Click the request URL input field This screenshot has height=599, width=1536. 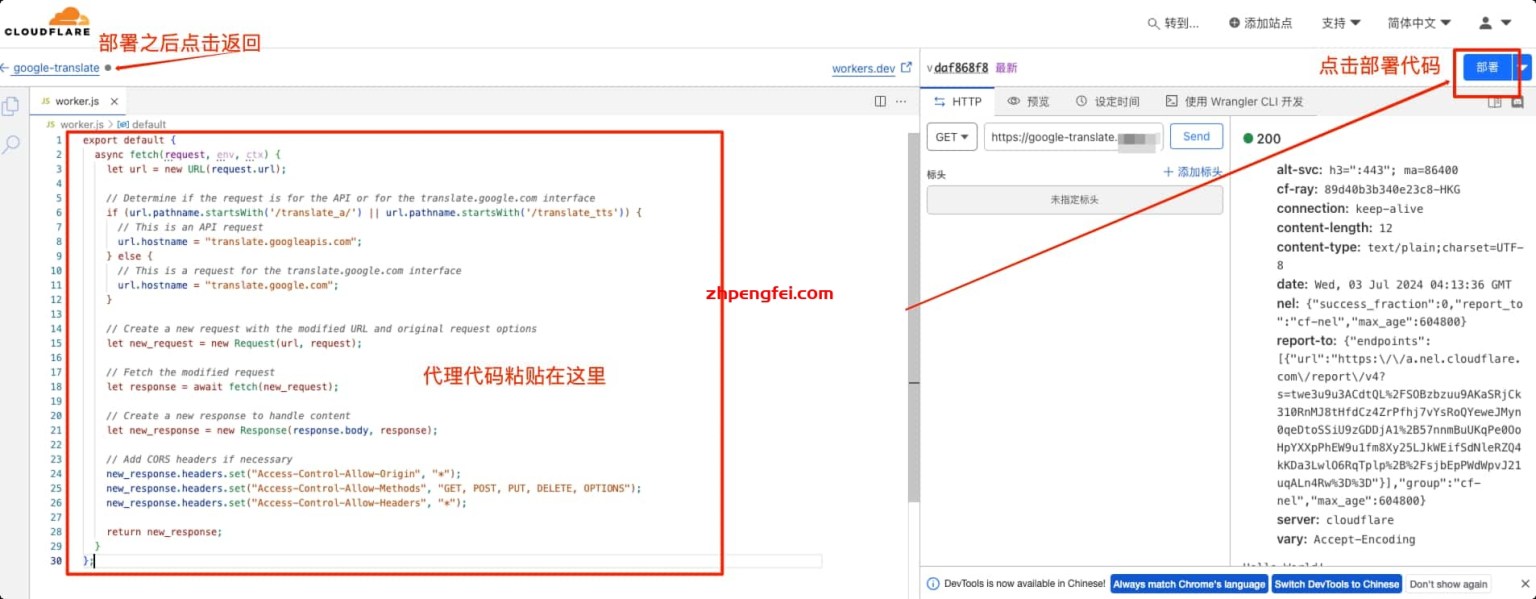(x=1072, y=137)
